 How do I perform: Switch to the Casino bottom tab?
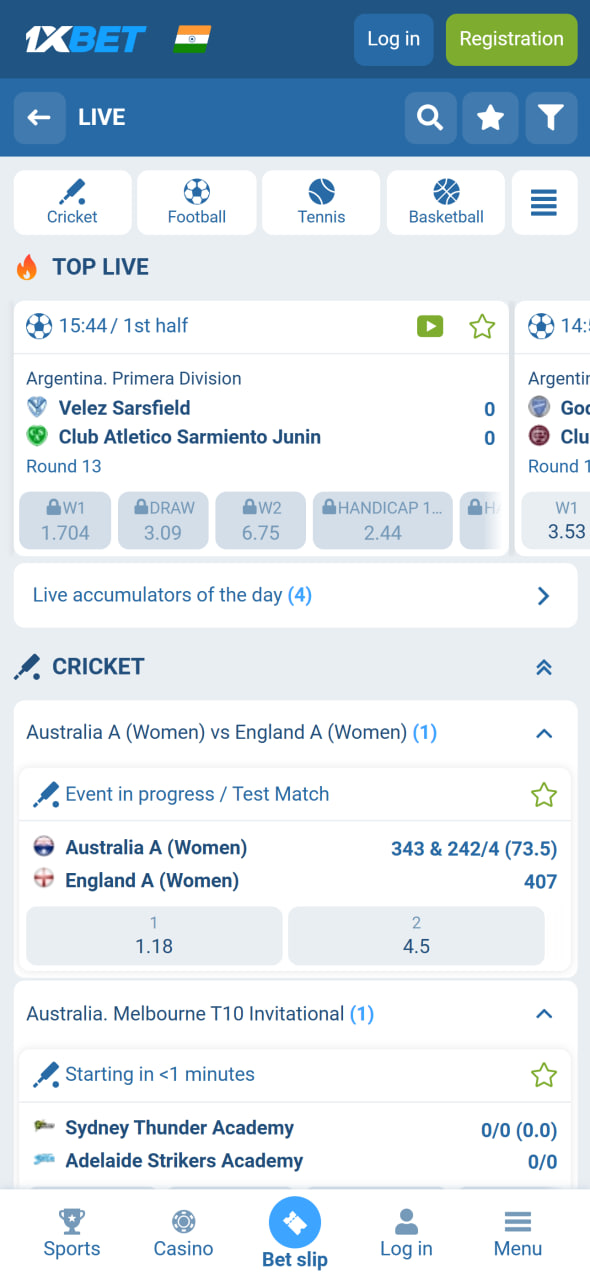(183, 1233)
